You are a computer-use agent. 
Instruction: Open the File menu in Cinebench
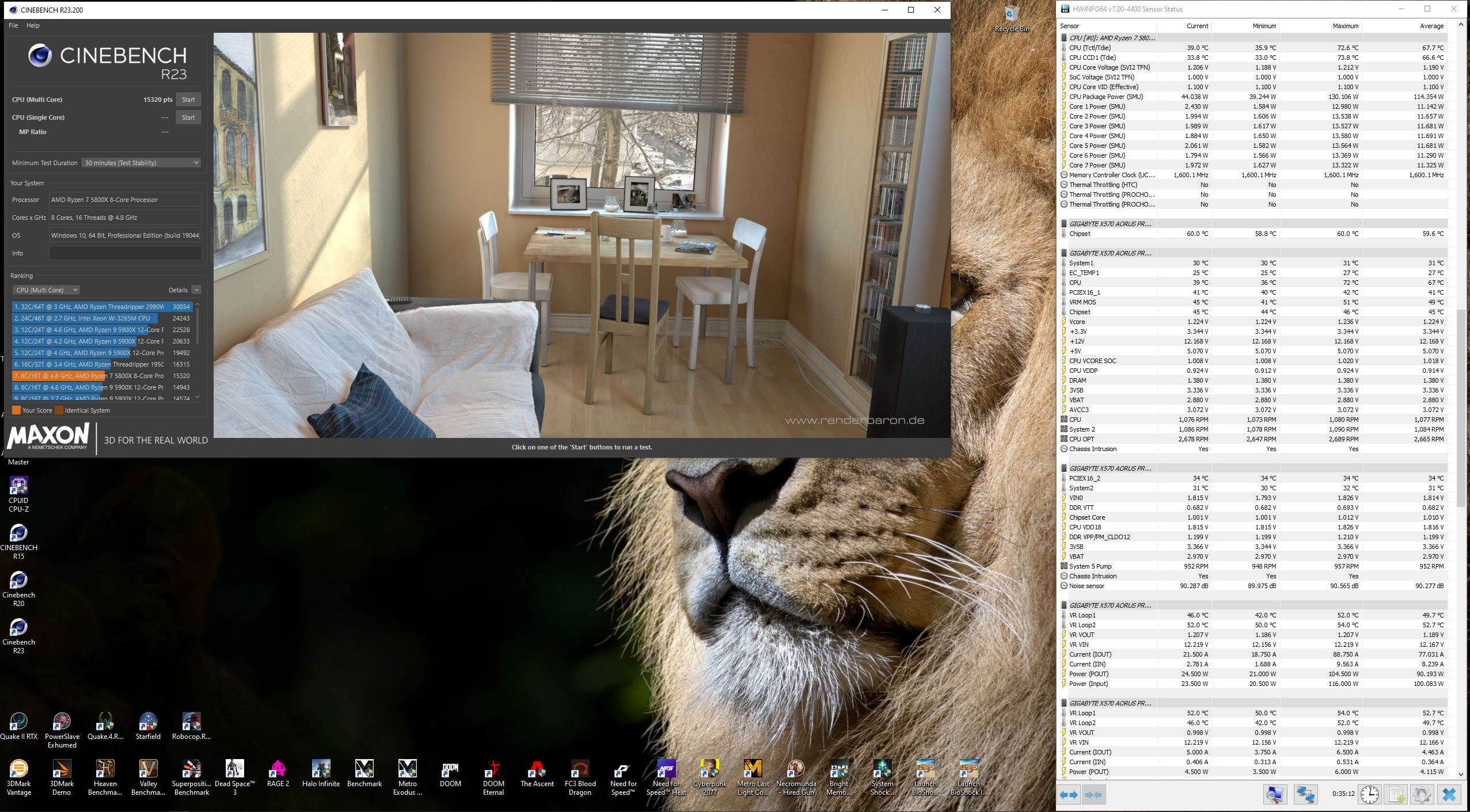[x=13, y=25]
